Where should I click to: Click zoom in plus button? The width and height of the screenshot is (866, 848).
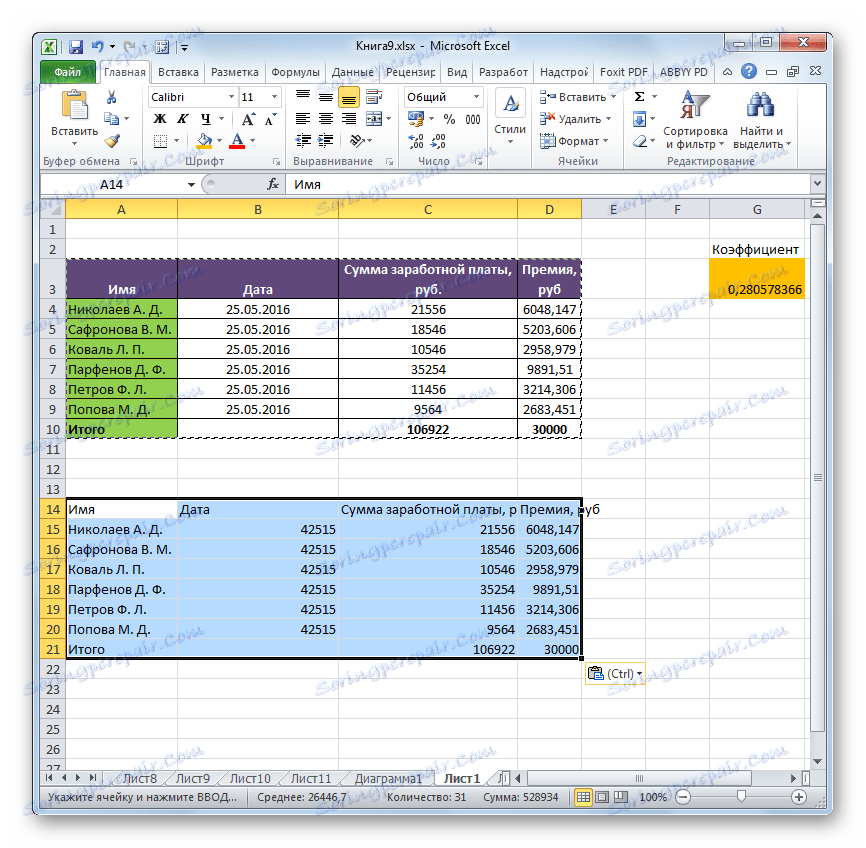point(799,797)
